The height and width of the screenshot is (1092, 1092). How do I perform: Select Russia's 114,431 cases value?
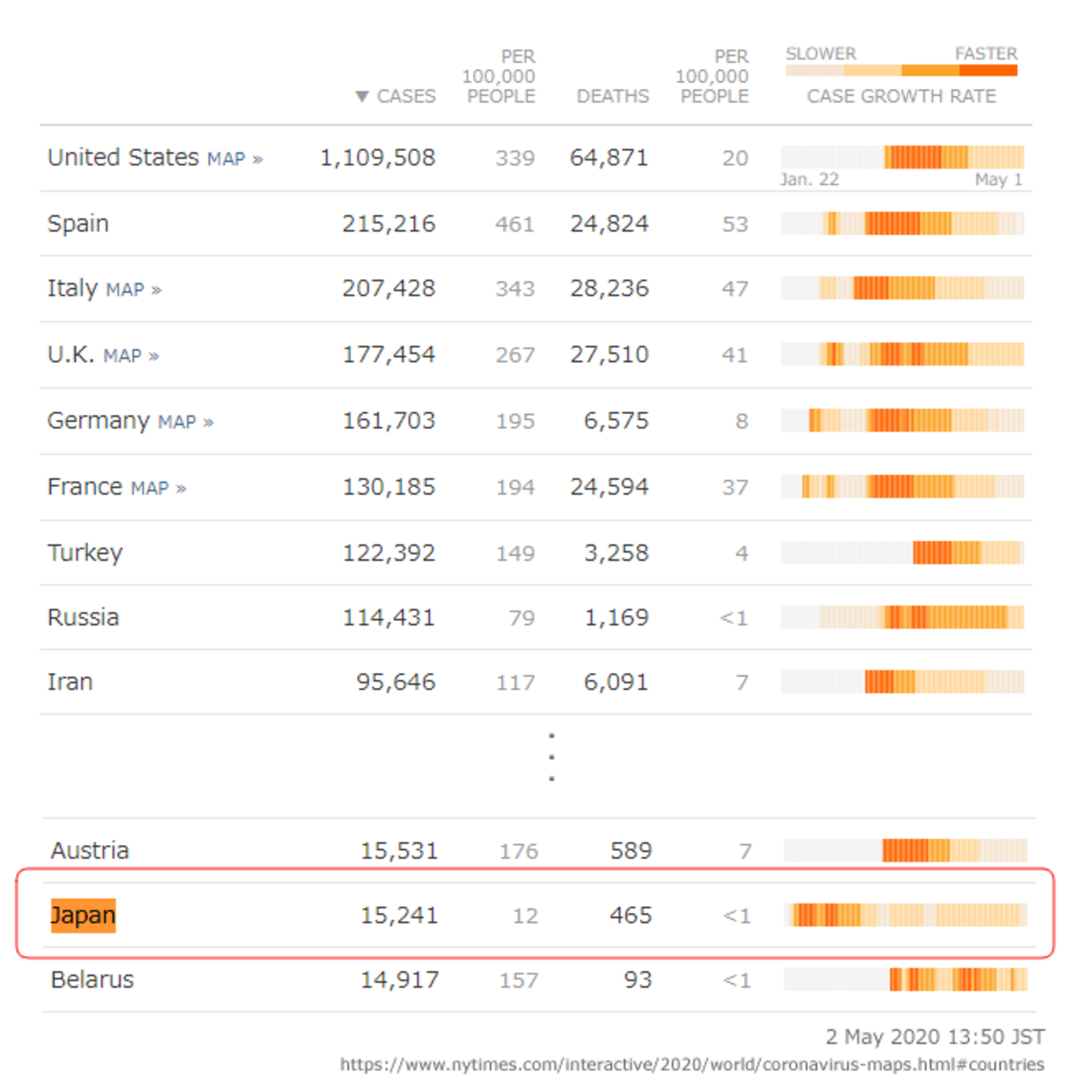pyautogui.click(x=389, y=618)
